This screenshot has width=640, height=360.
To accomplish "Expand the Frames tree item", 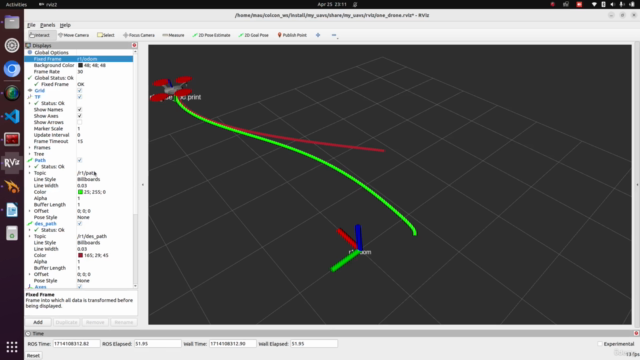I will click(29, 147).
